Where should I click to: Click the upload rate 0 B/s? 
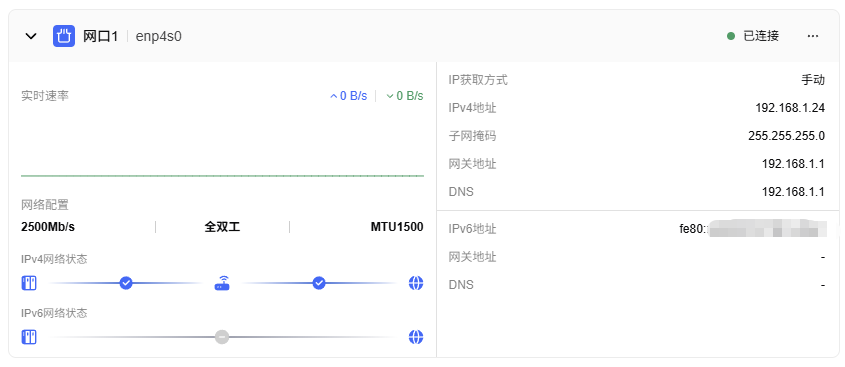348,96
